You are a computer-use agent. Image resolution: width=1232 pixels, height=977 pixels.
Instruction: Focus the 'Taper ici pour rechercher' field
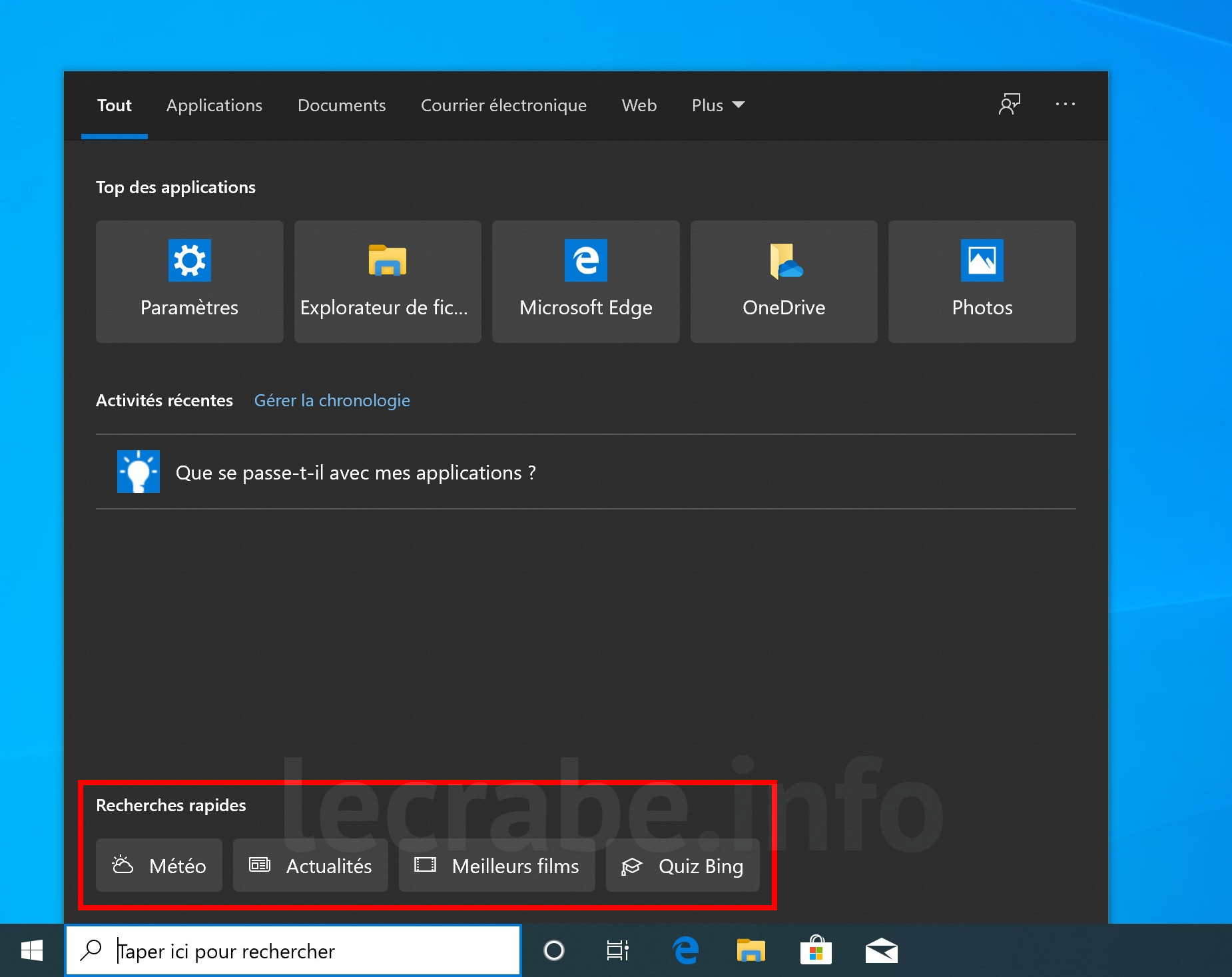pos(293,950)
